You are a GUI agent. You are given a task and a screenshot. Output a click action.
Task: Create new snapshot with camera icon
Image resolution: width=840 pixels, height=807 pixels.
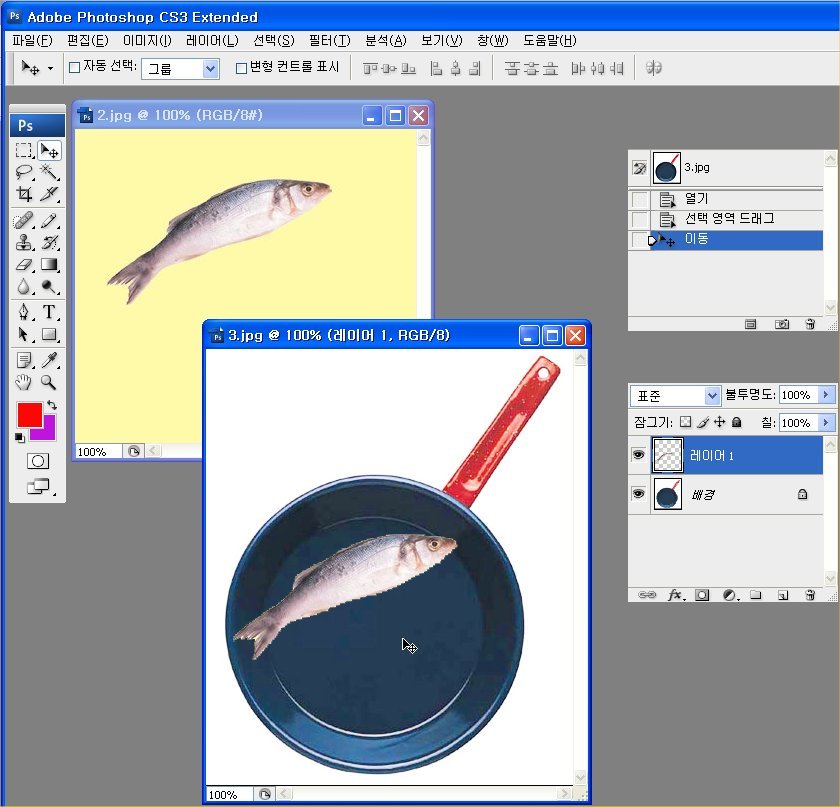[x=782, y=324]
